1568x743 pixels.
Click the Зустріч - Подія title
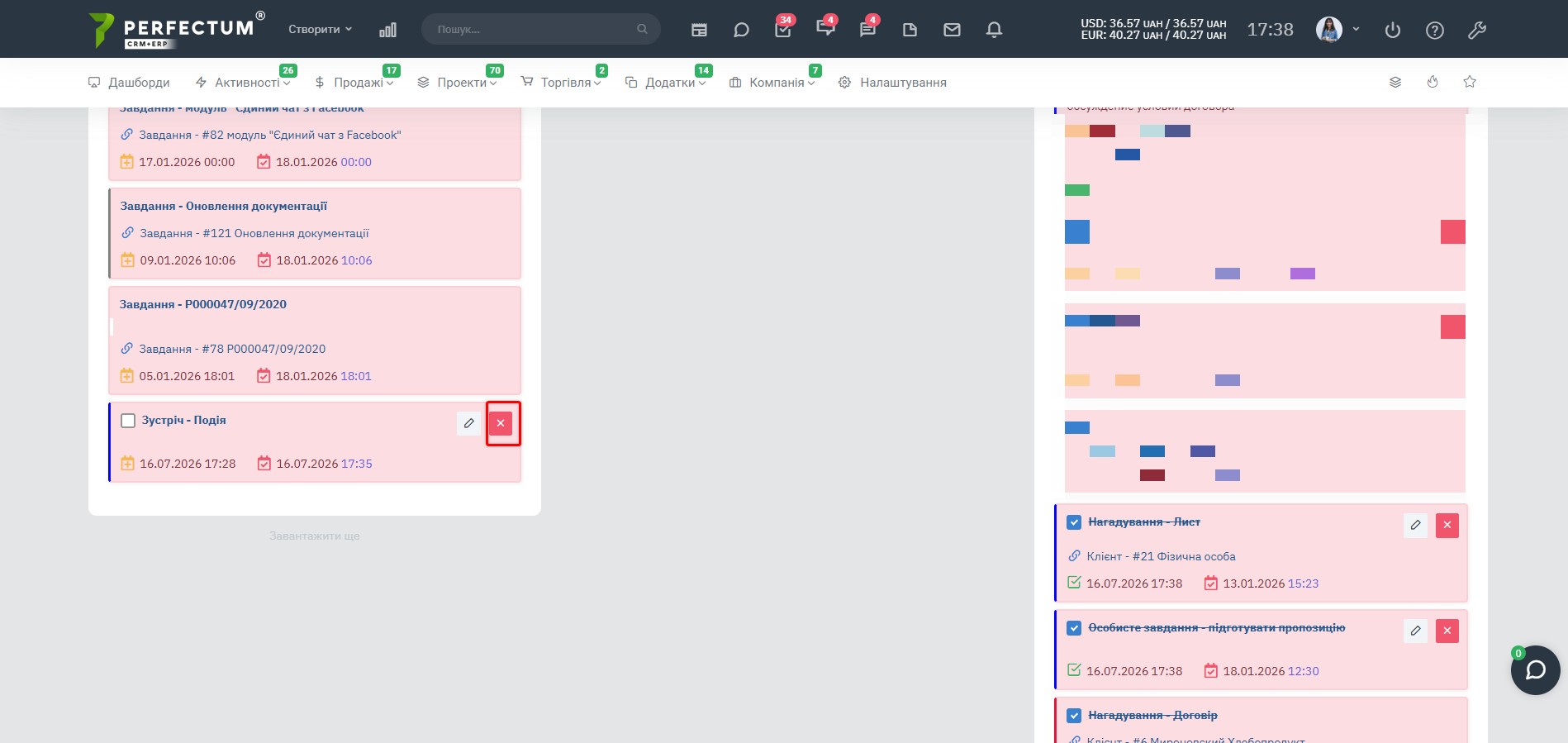tap(183, 420)
